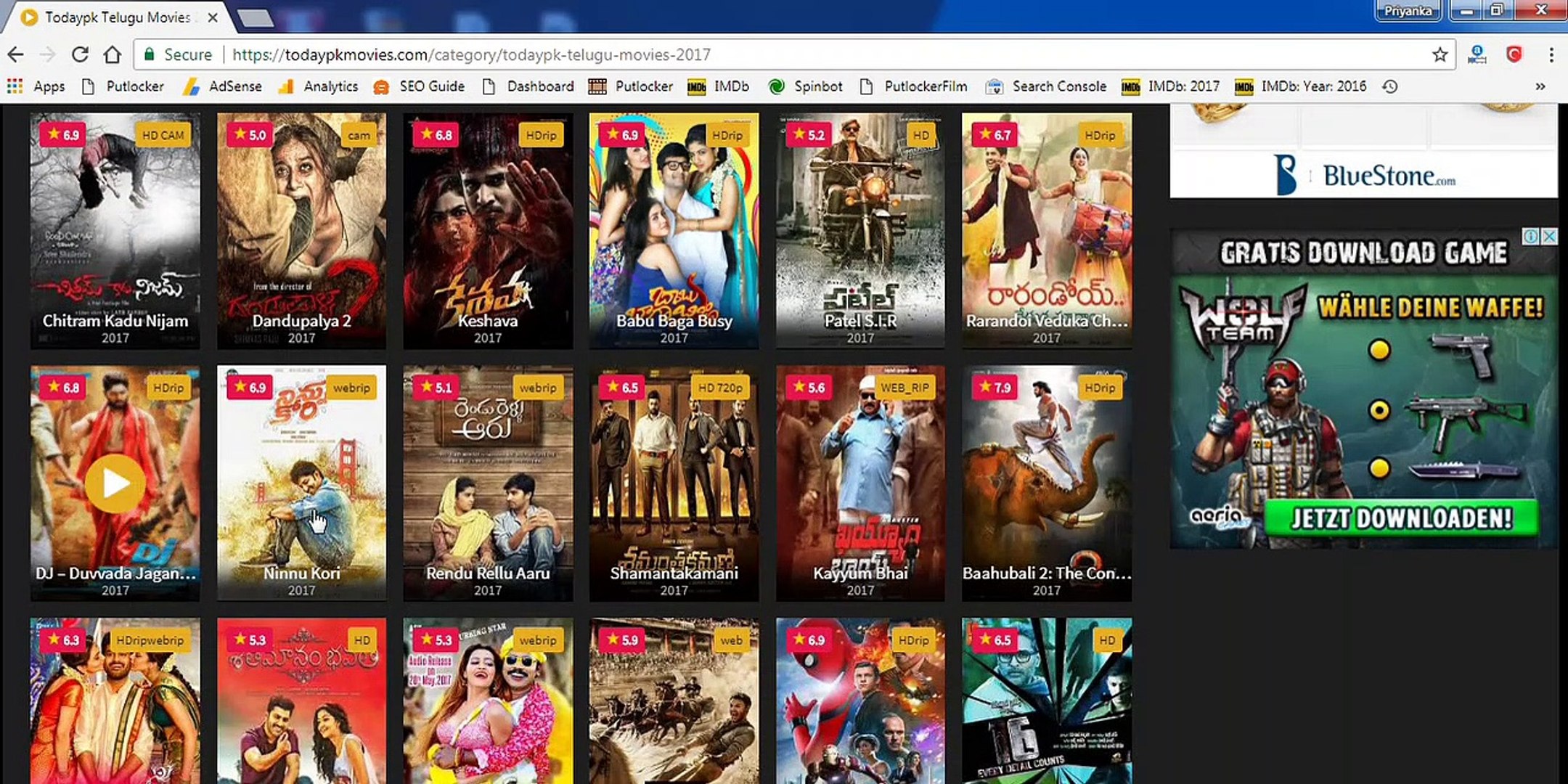Click the browser back arrow
The width and height of the screenshot is (1568, 784).
(16, 54)
